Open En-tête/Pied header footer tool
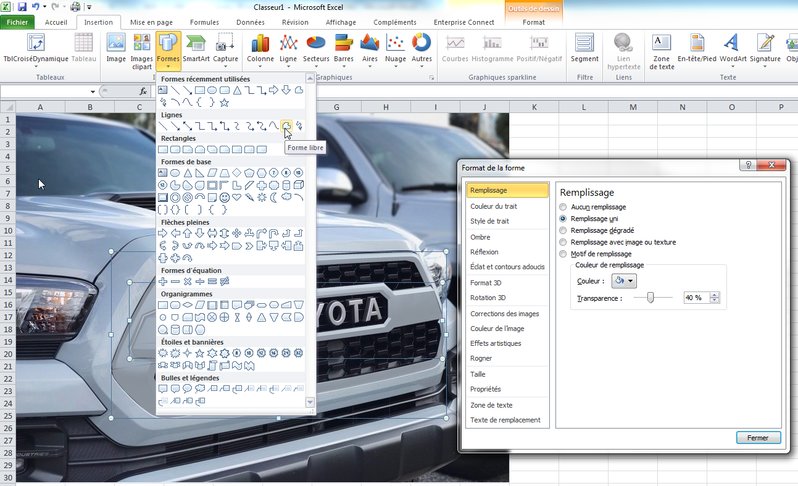The height and width of the screenshot is (486, 798). pos(697,48)
